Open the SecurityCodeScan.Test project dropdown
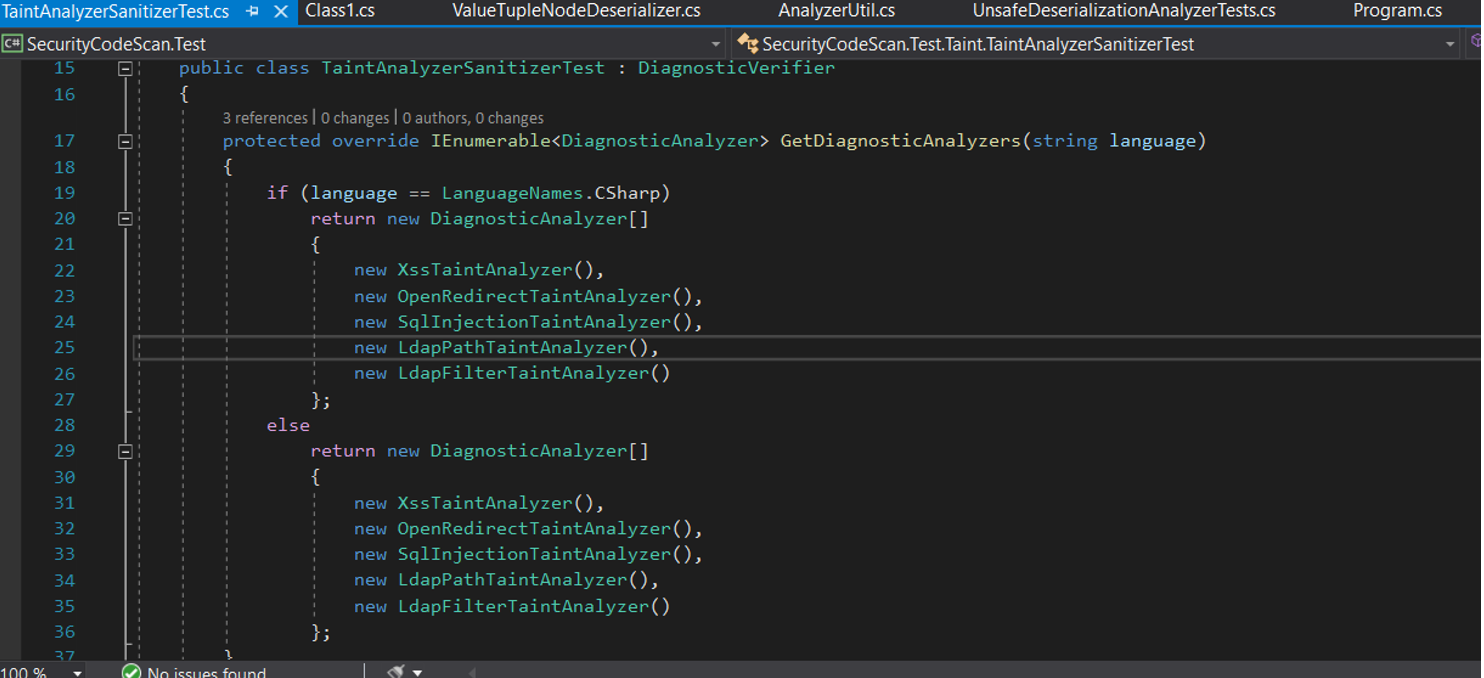This screenshot has width=1484, height=678. [715, 44]
